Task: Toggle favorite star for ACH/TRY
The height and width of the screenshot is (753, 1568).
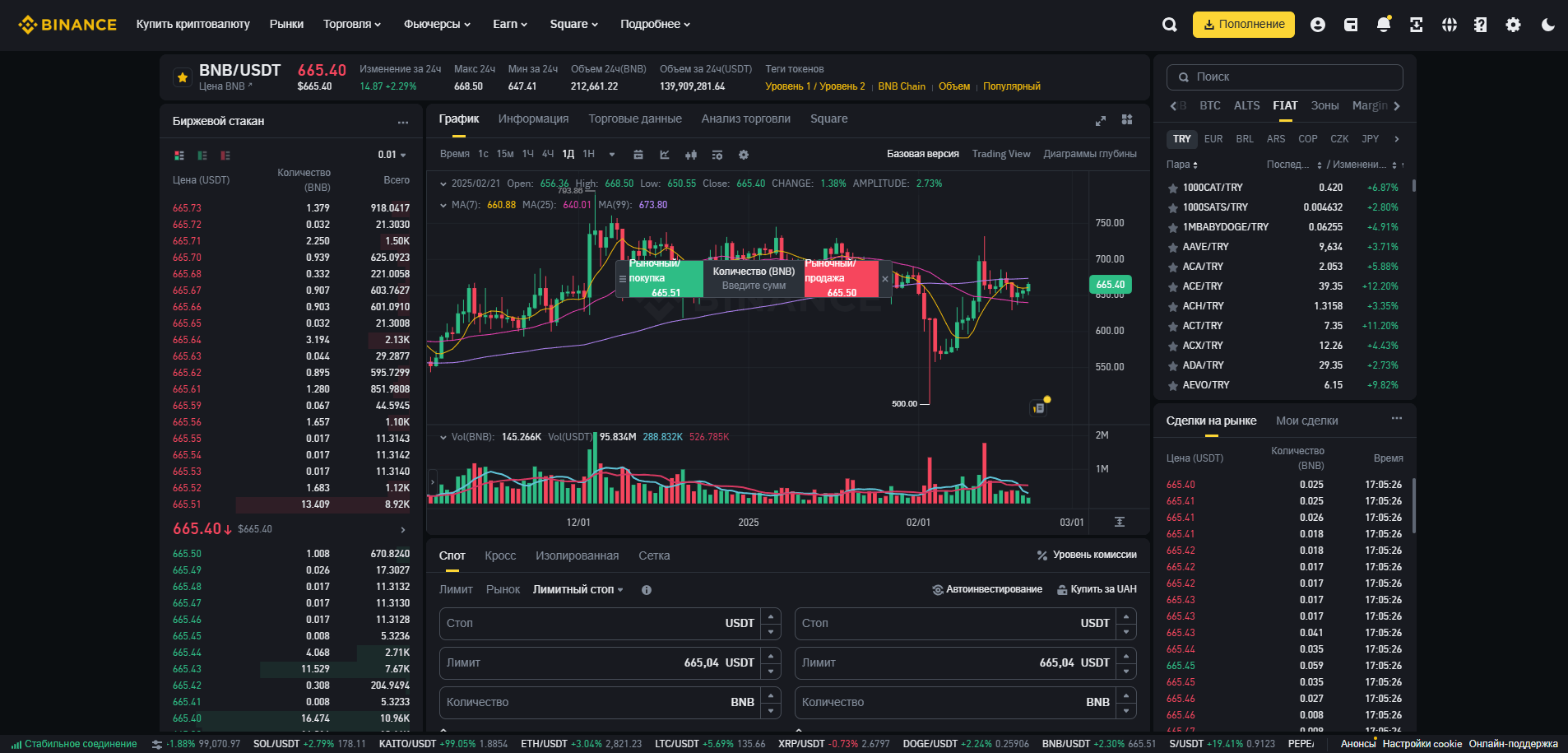Action: click(1173, 306)
